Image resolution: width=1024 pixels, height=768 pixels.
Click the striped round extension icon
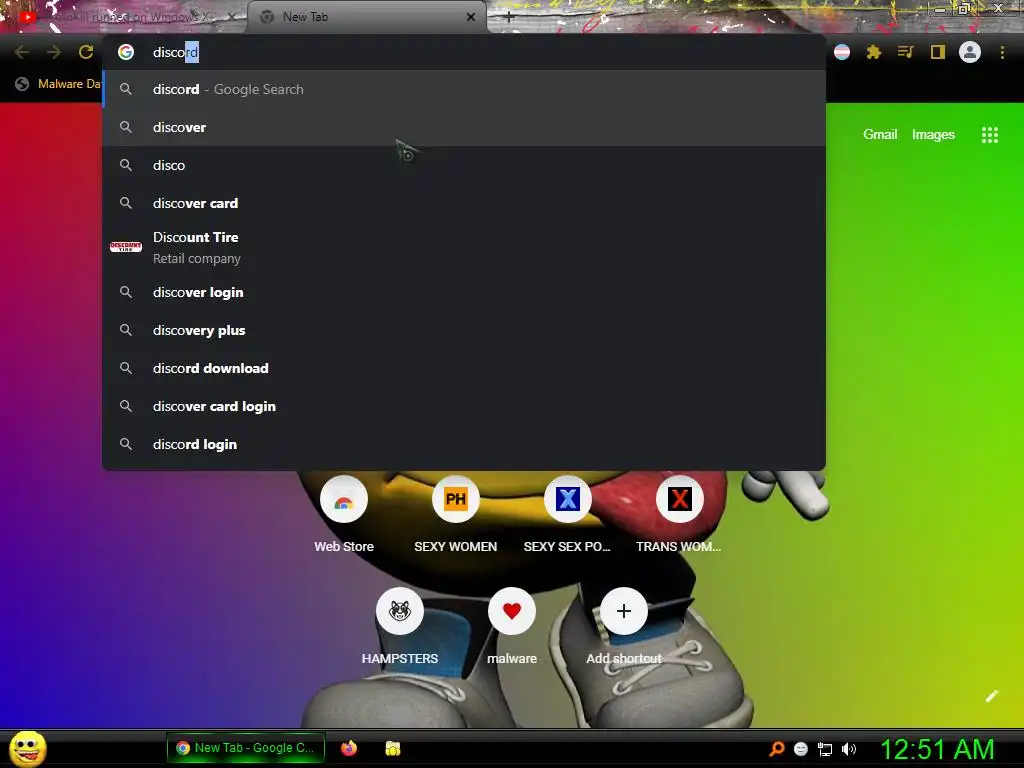[x=842, y=52]
